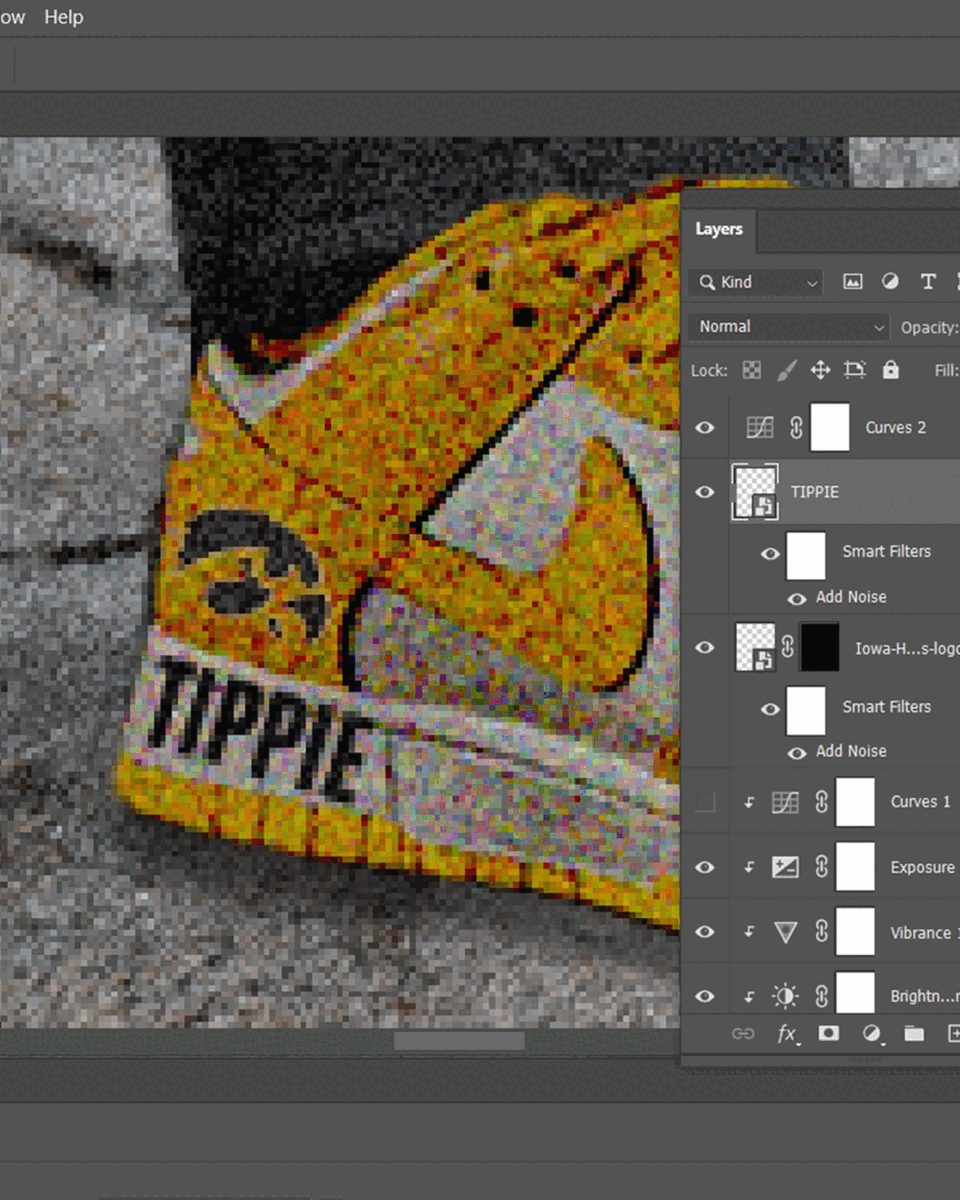Open the Kind filter type dropdown
Viewport: 960px width, 1200px height.
click(x=756, y=283)
